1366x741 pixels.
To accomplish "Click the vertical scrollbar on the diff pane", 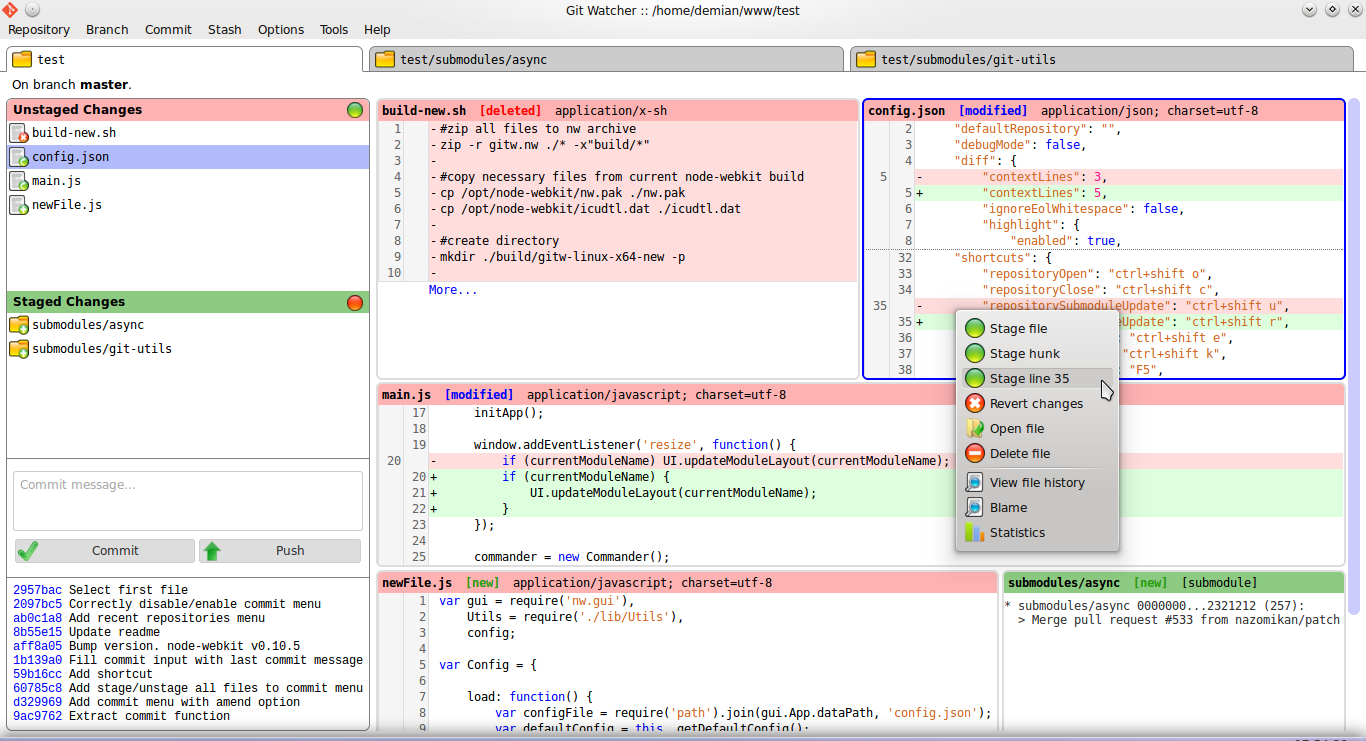I will pyautogui.click(x=1353, y=350).
